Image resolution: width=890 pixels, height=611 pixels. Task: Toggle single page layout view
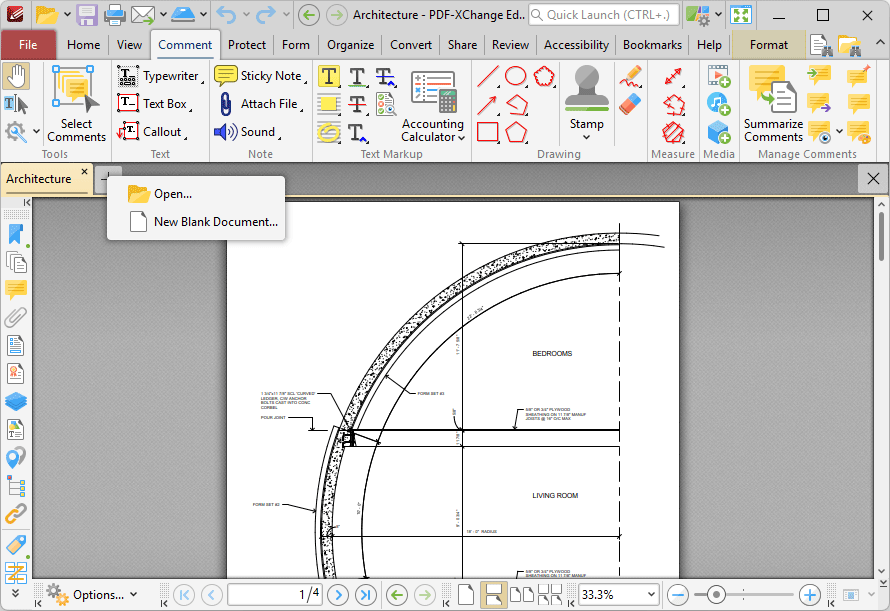pyautogui.click(x=465, y=595)
